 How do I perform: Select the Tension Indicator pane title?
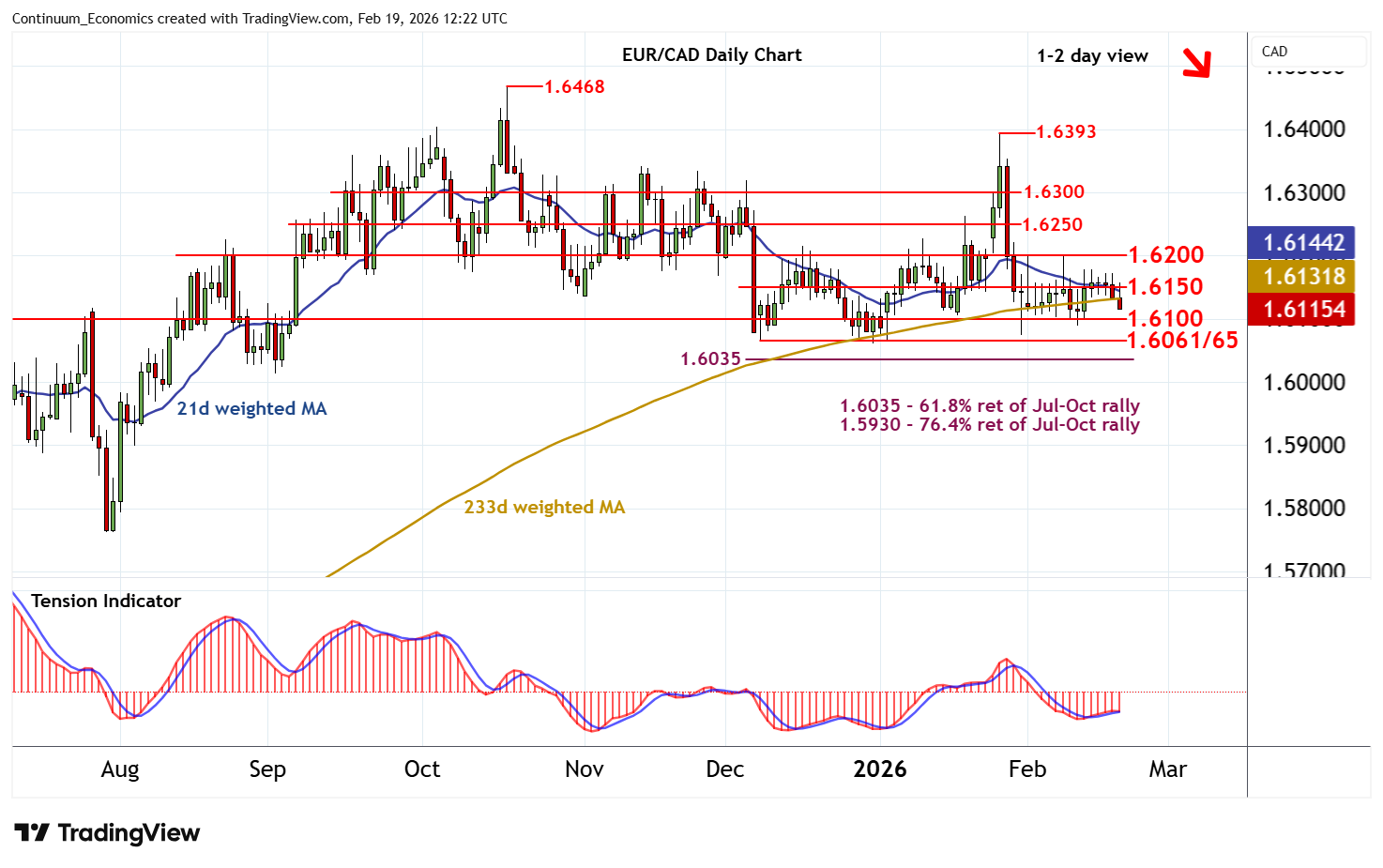tap(105, 602)
